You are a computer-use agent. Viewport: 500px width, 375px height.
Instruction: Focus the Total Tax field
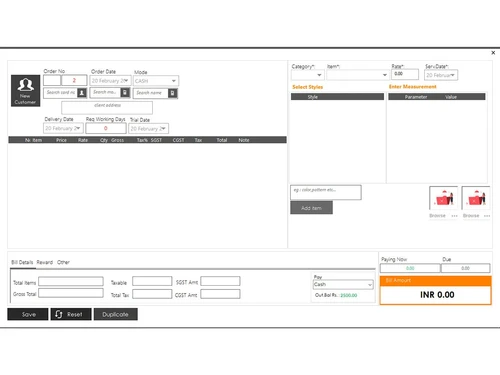pyautogui.click(x=152, y=294)
